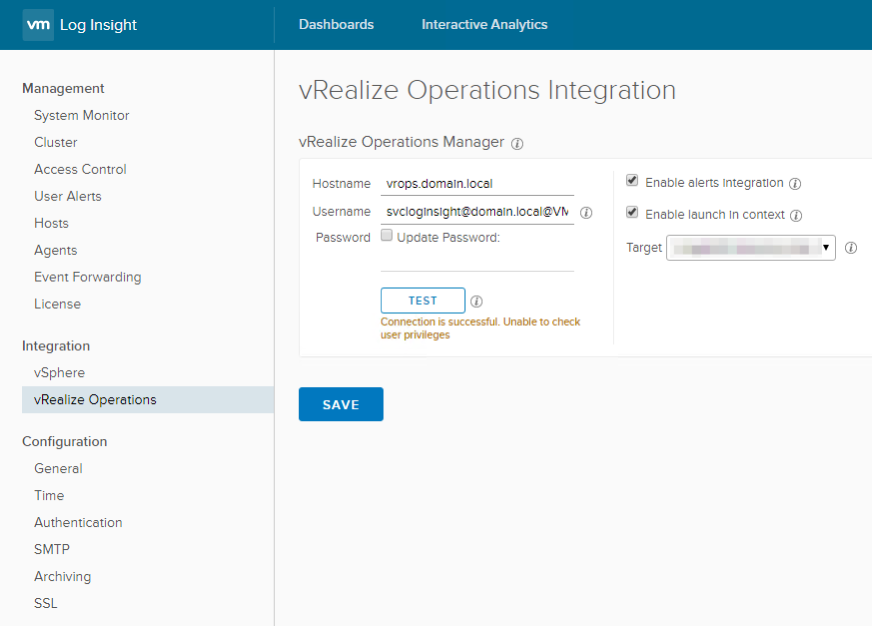Switch to Interactive Analytics tab
This screenshot has height=626, width=872.
pyautogui.click(x=484, y=24)
